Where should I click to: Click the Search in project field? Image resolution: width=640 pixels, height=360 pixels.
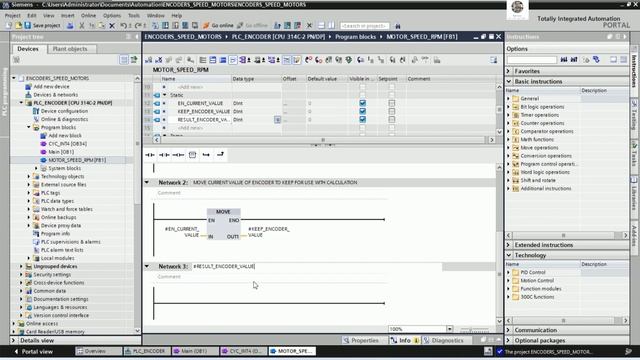364,26
